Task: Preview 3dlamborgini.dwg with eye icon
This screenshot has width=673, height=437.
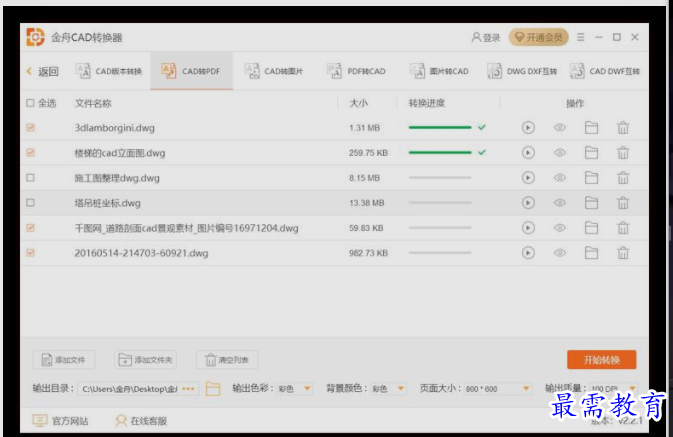Action: pos(560,127)
